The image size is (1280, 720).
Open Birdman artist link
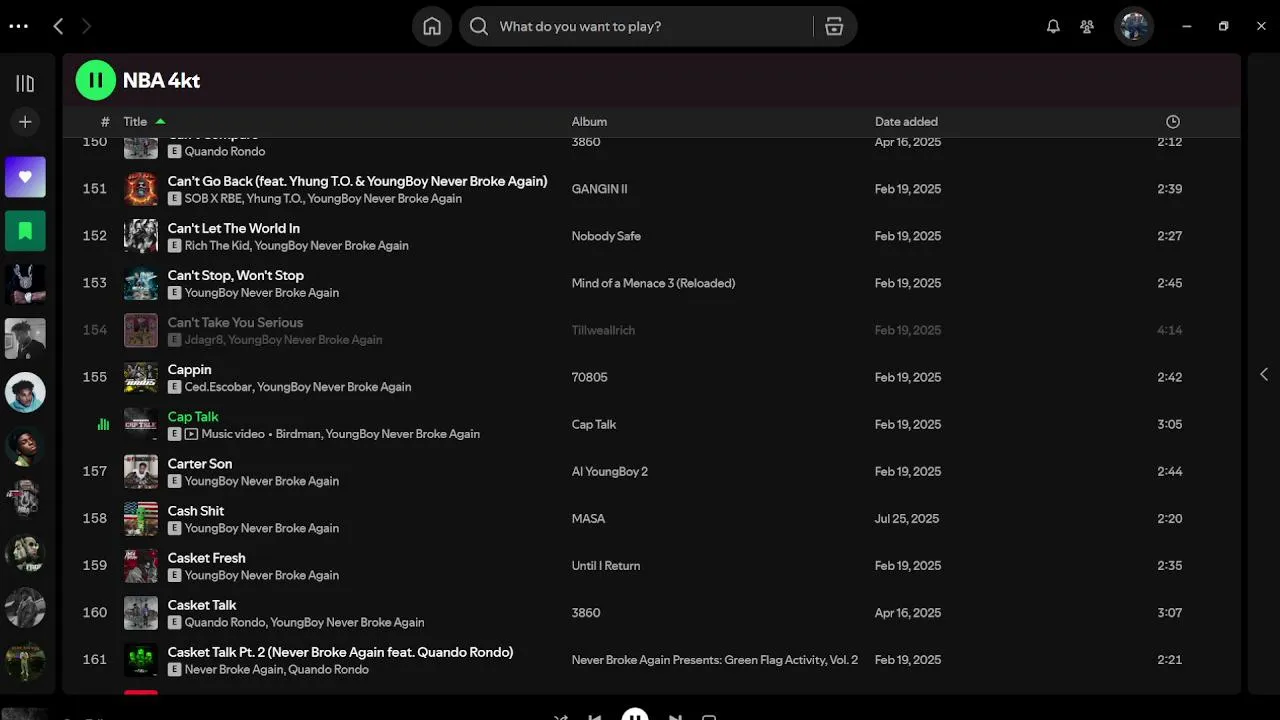[297, 434]
